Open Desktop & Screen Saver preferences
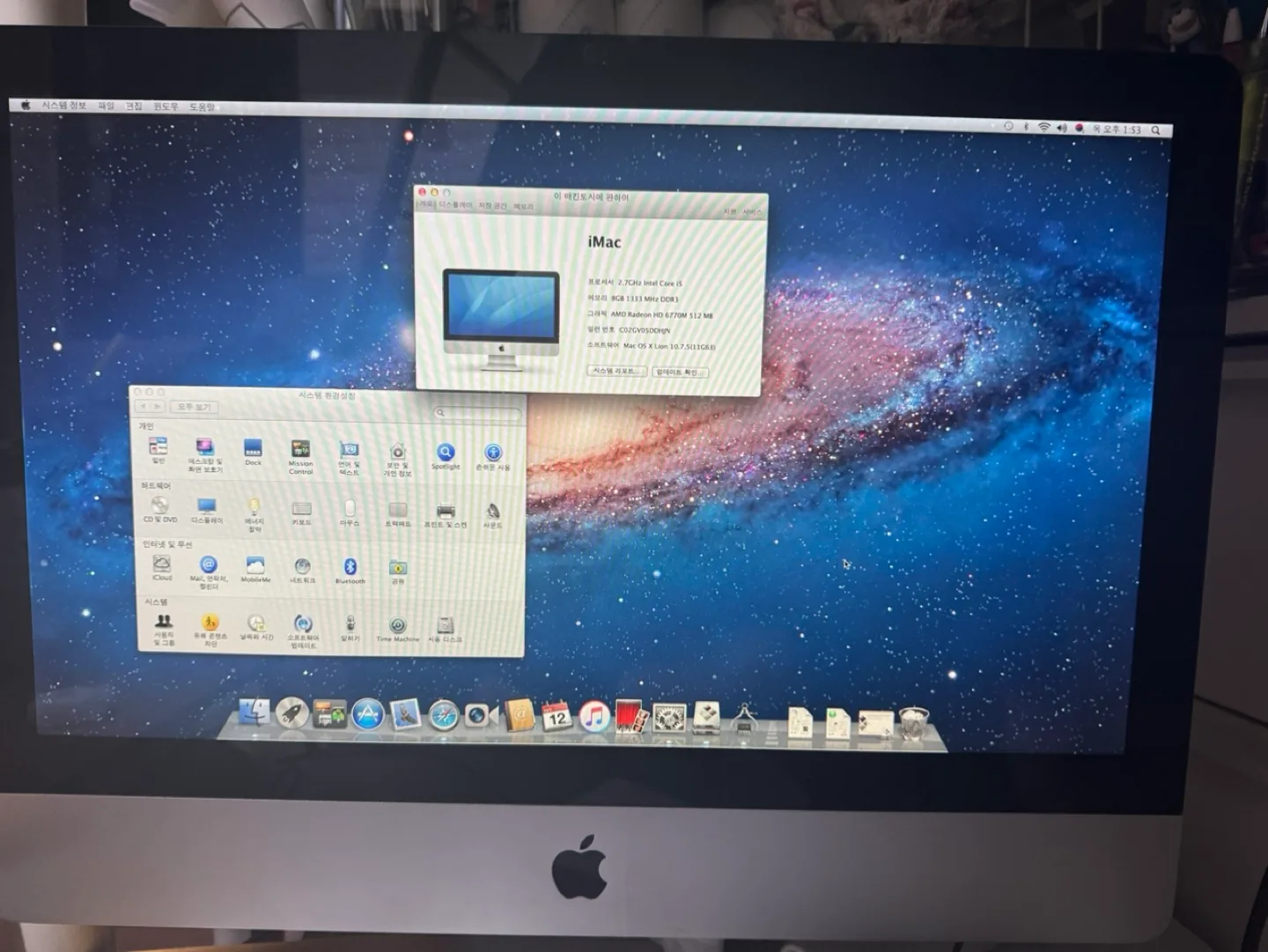The image size is (1268, 952). [x=205, y=455]
